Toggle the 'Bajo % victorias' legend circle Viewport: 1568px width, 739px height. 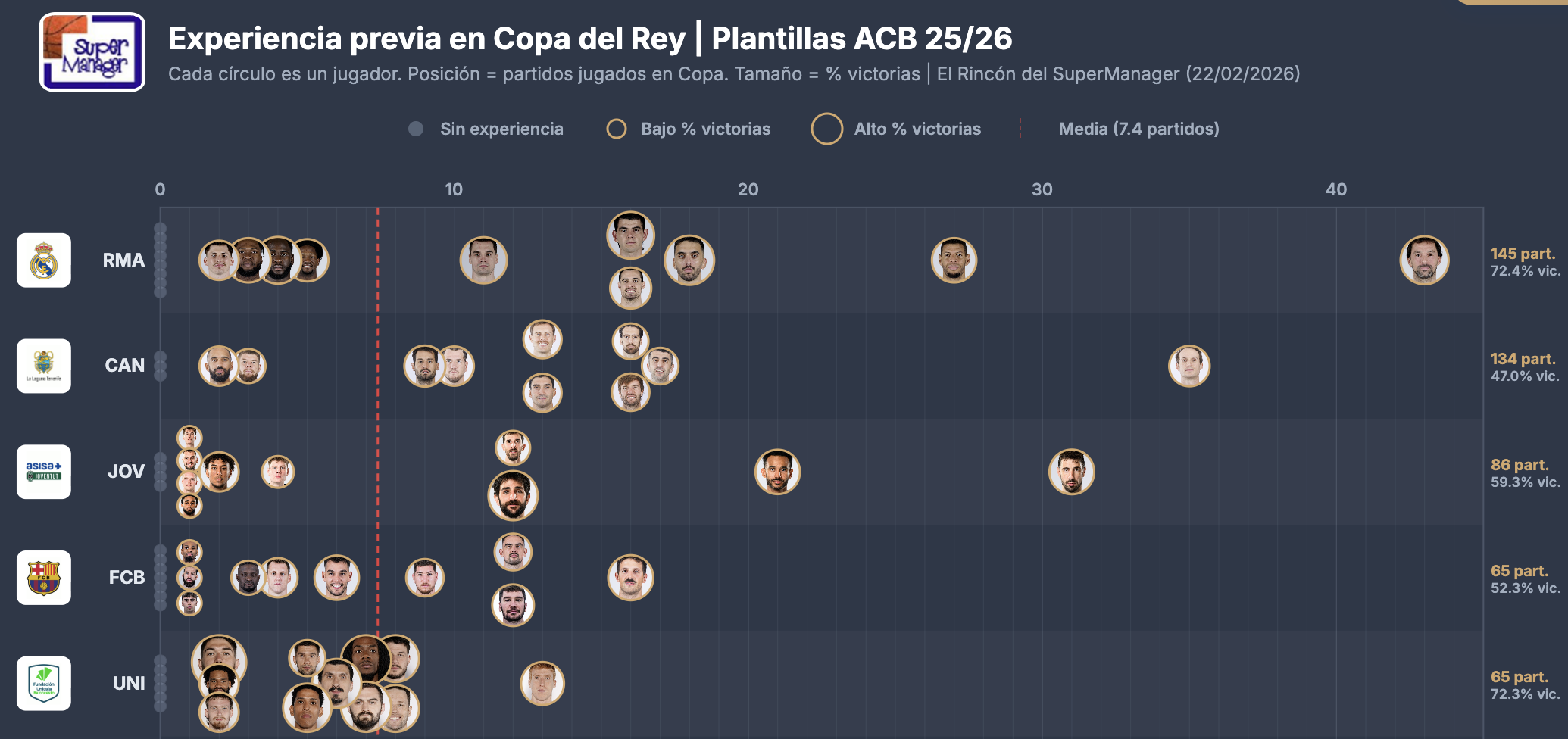click(x=617, y=129)
